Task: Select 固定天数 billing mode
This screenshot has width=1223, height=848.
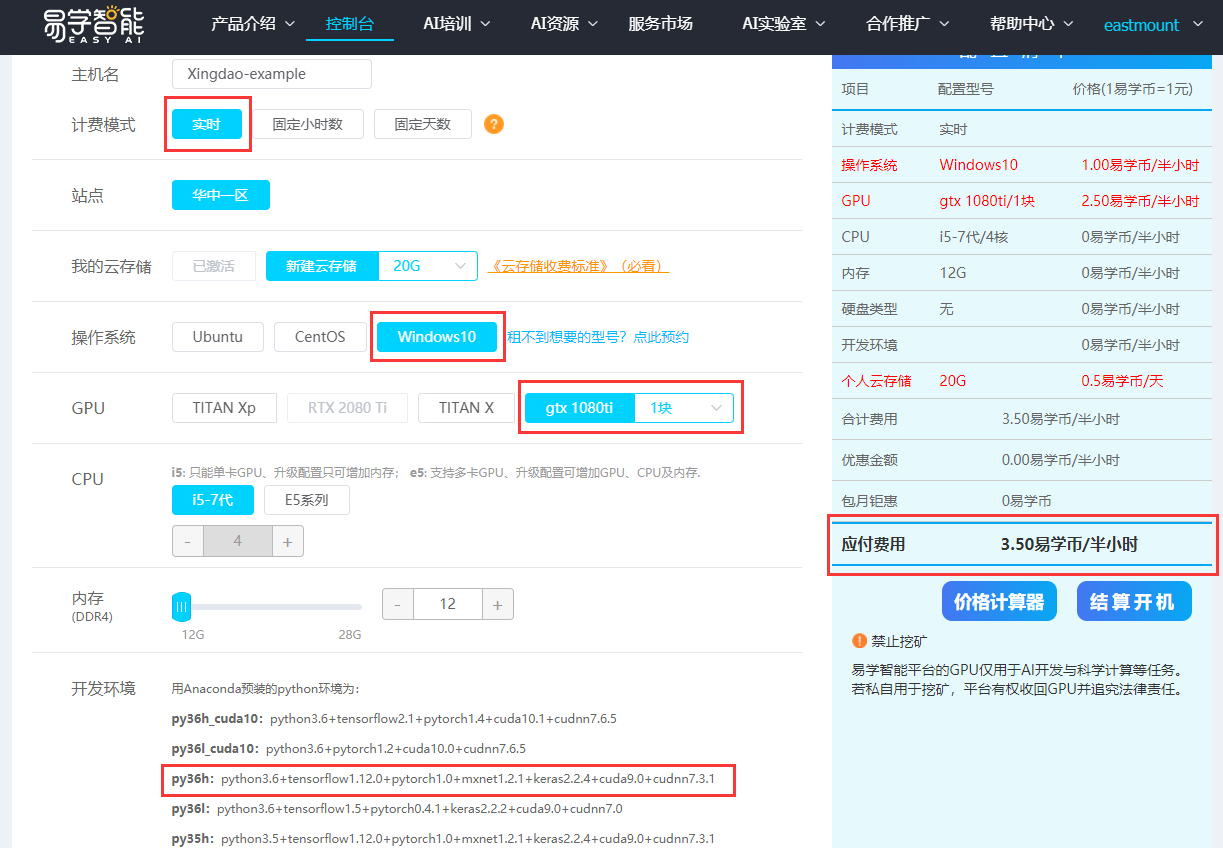Action: (x=423, y=124)
